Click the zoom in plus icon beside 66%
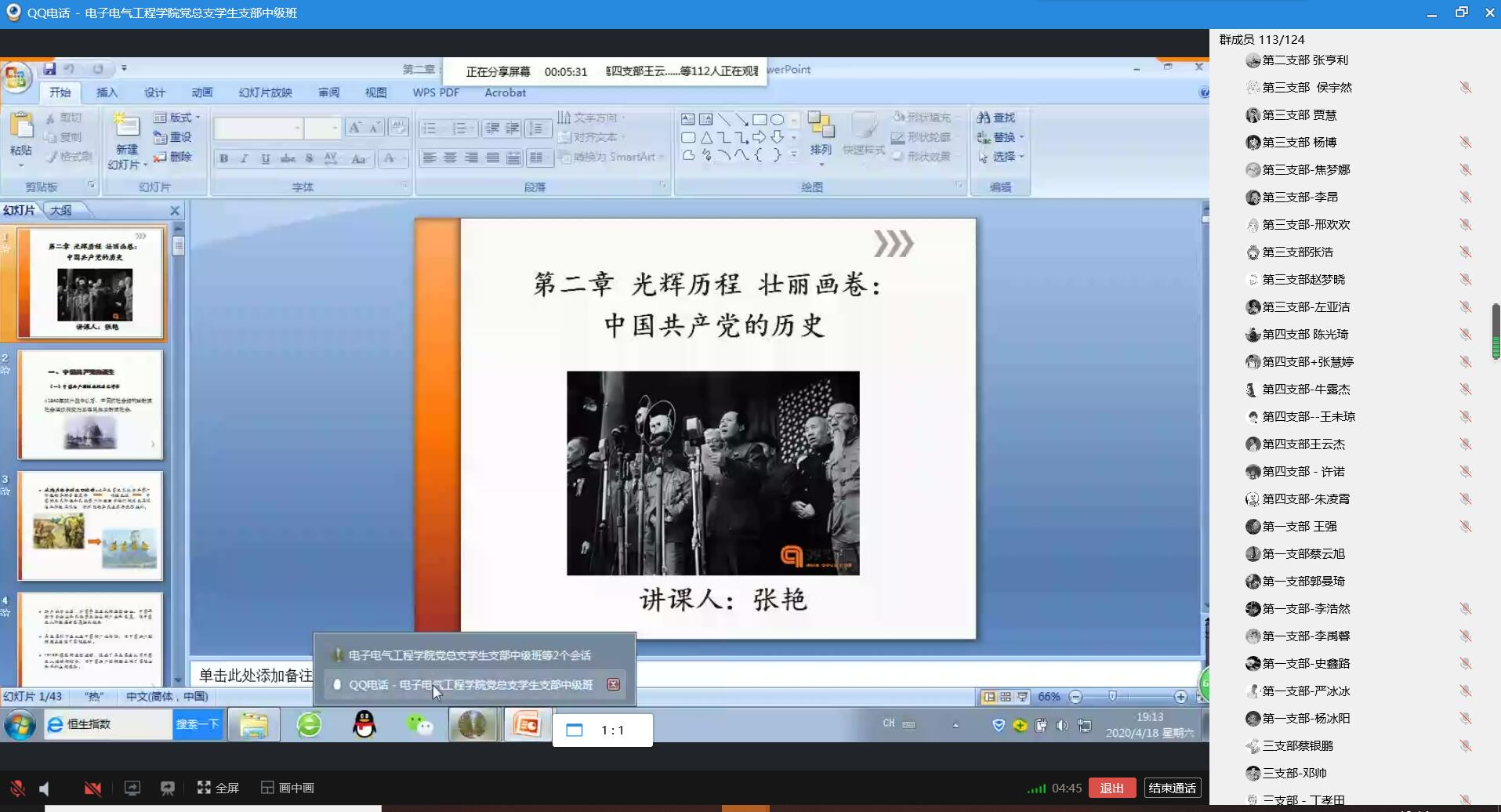1501x812 pixels. [x=1180, y=697]
